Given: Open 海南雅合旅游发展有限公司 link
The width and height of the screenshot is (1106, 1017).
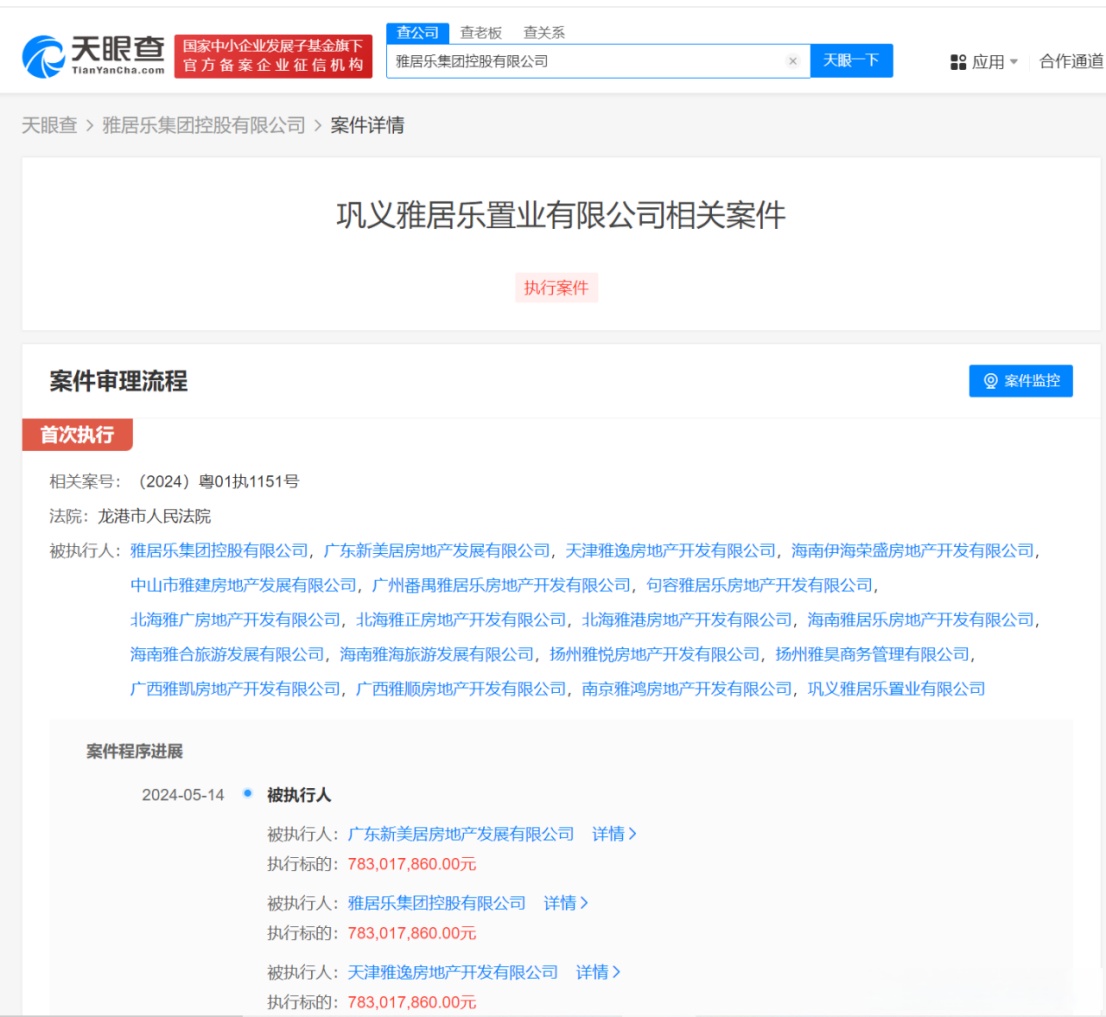Looking at the screenshot, I should (x=227, y=654).
